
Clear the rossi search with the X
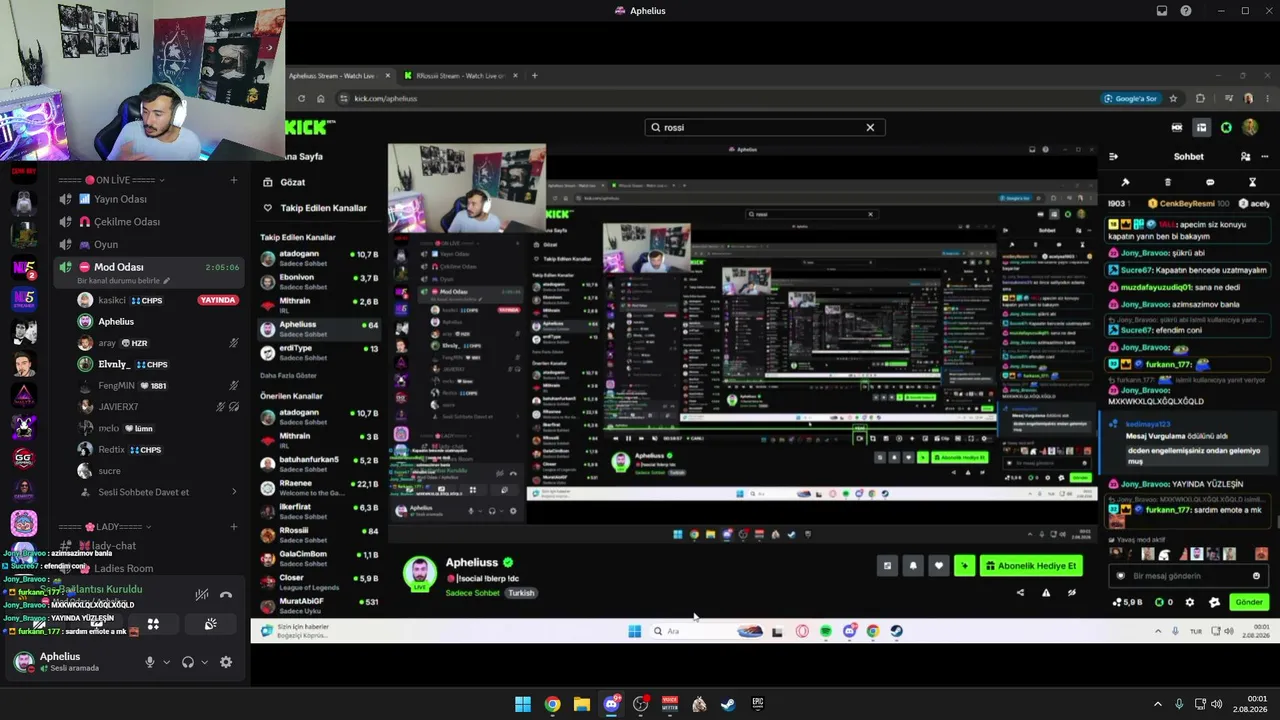[870, 127]
